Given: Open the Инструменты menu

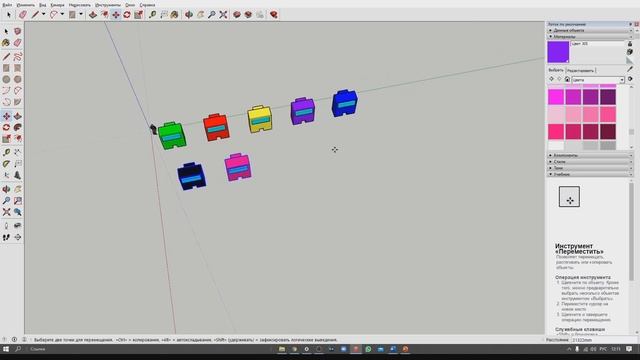Looking at the screenshot, I should tap(108, 5).
